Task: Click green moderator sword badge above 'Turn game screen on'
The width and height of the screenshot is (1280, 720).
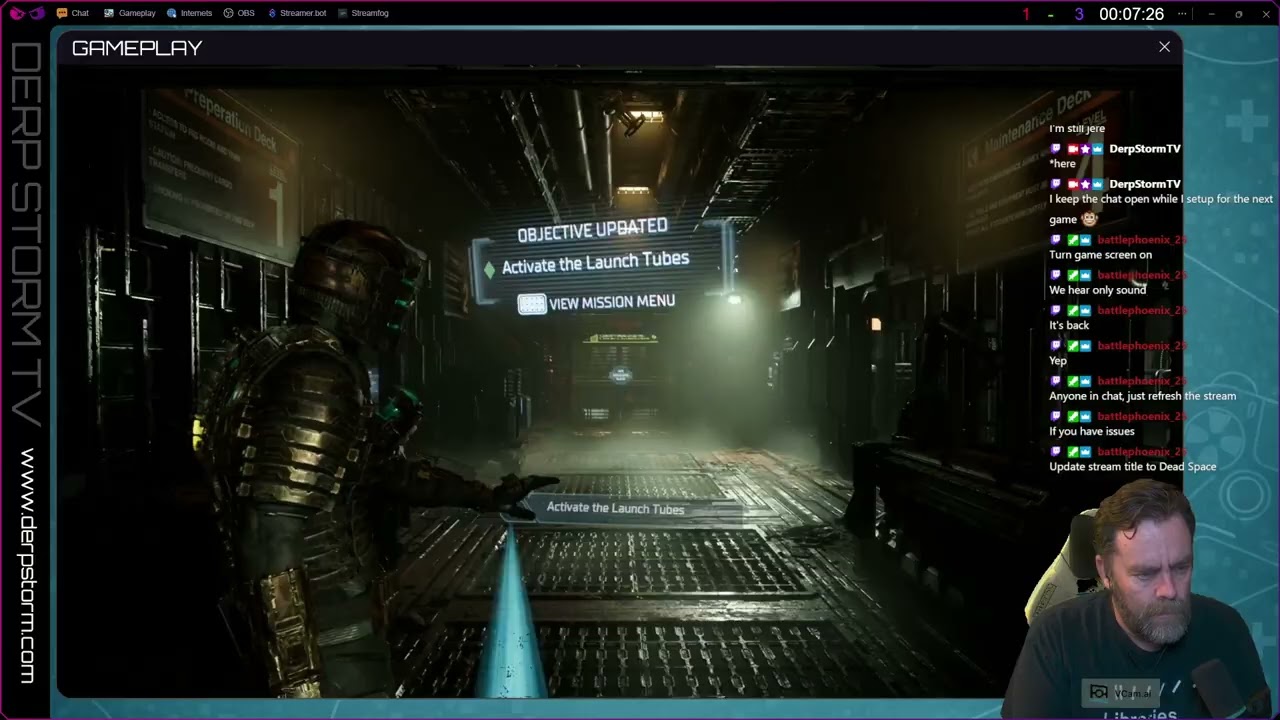Action: point(1072,240)
